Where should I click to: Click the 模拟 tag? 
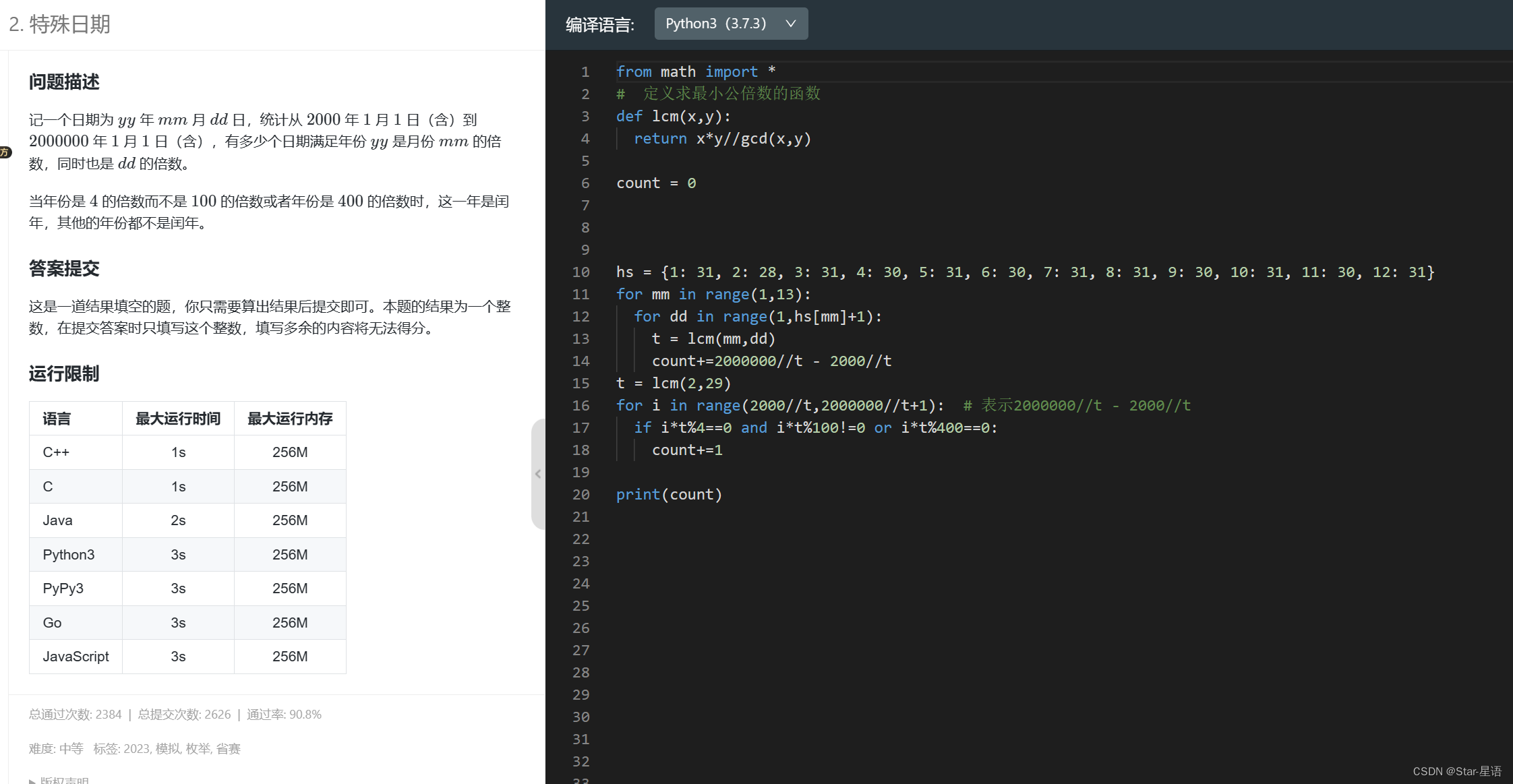pos(168,749)
